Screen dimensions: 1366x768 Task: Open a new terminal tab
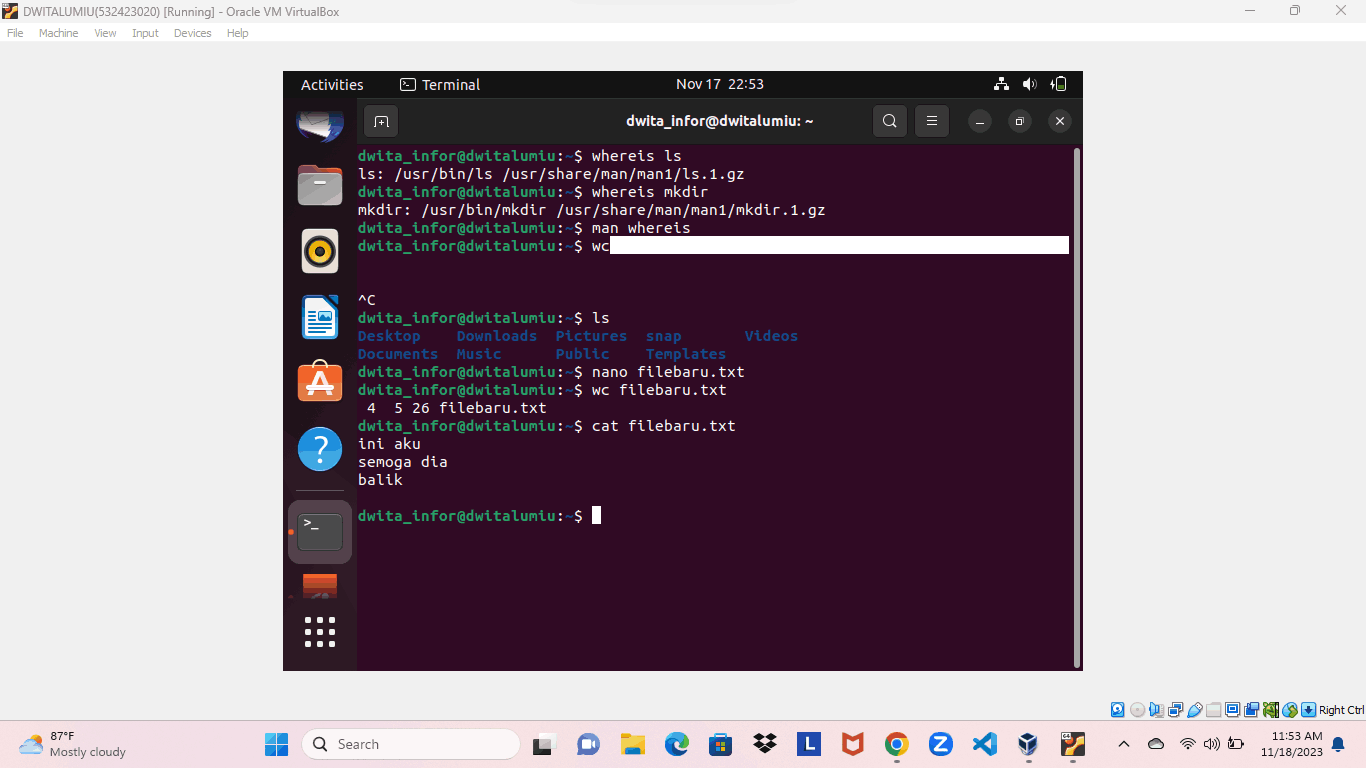(381, 121)
